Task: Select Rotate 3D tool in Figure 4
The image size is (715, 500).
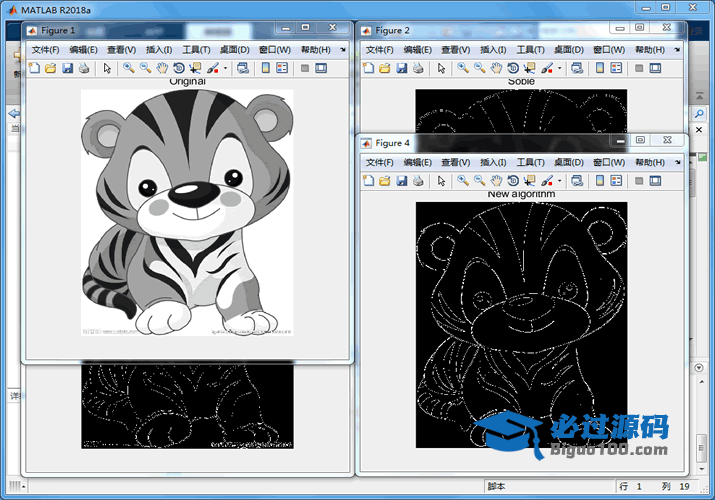Action: [513, 181]
